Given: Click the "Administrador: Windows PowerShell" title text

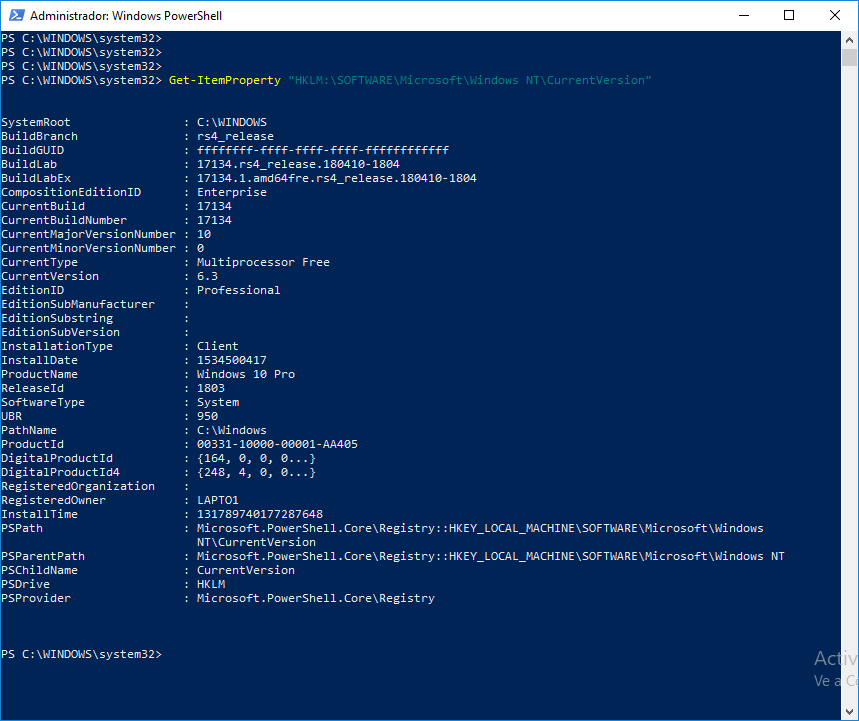Looking at the screenshot, I should [x=126, y=16].
